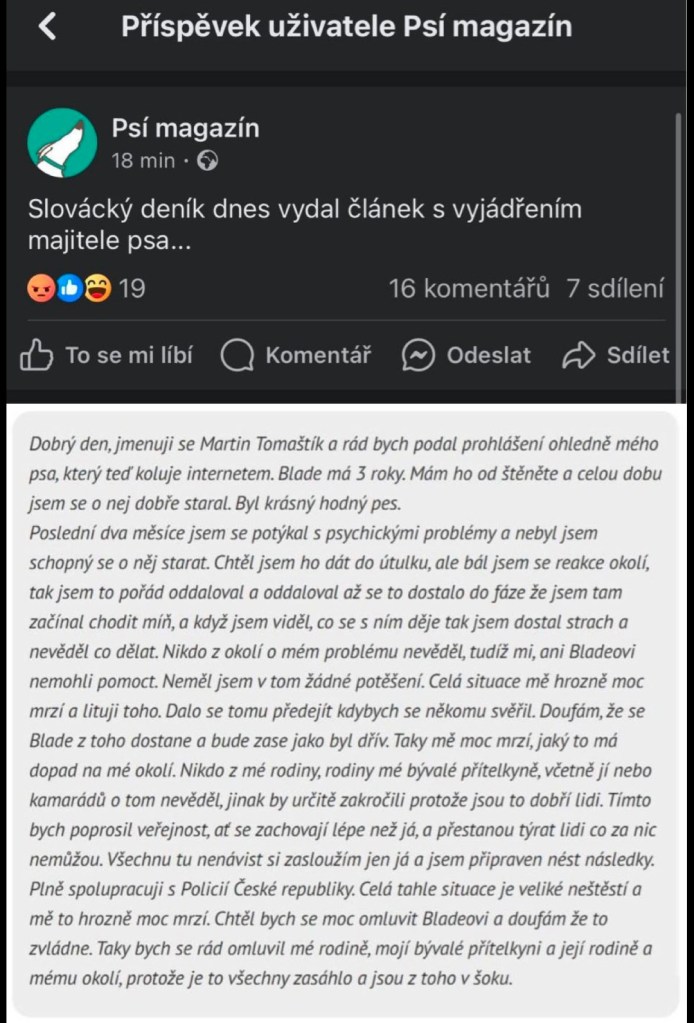Image resolution: width=694 pixels, height=1023 pixels.
Task: Show the 19 reactions count
Action: [x=132, y=290]
